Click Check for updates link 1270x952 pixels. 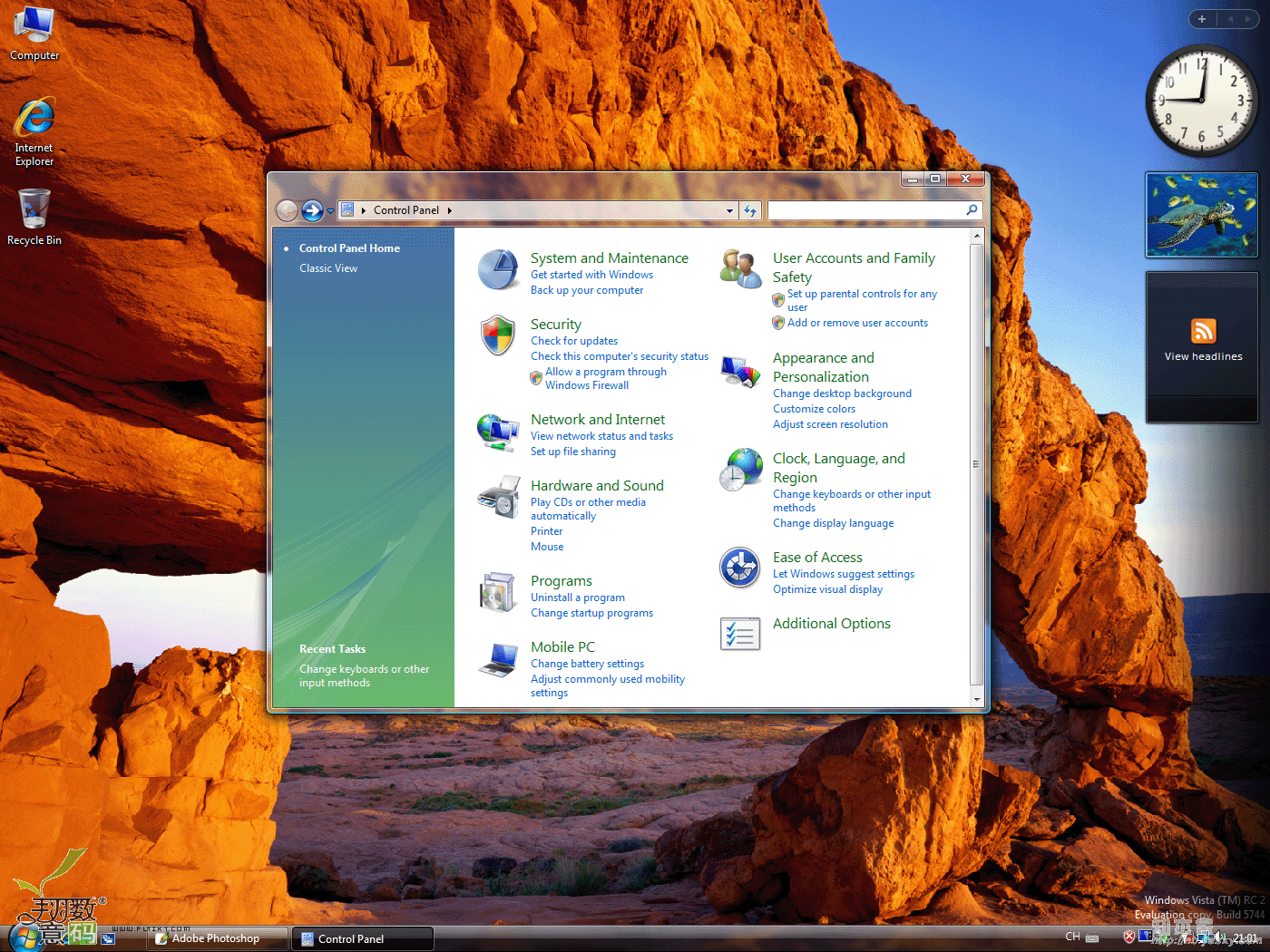(574, 341)
